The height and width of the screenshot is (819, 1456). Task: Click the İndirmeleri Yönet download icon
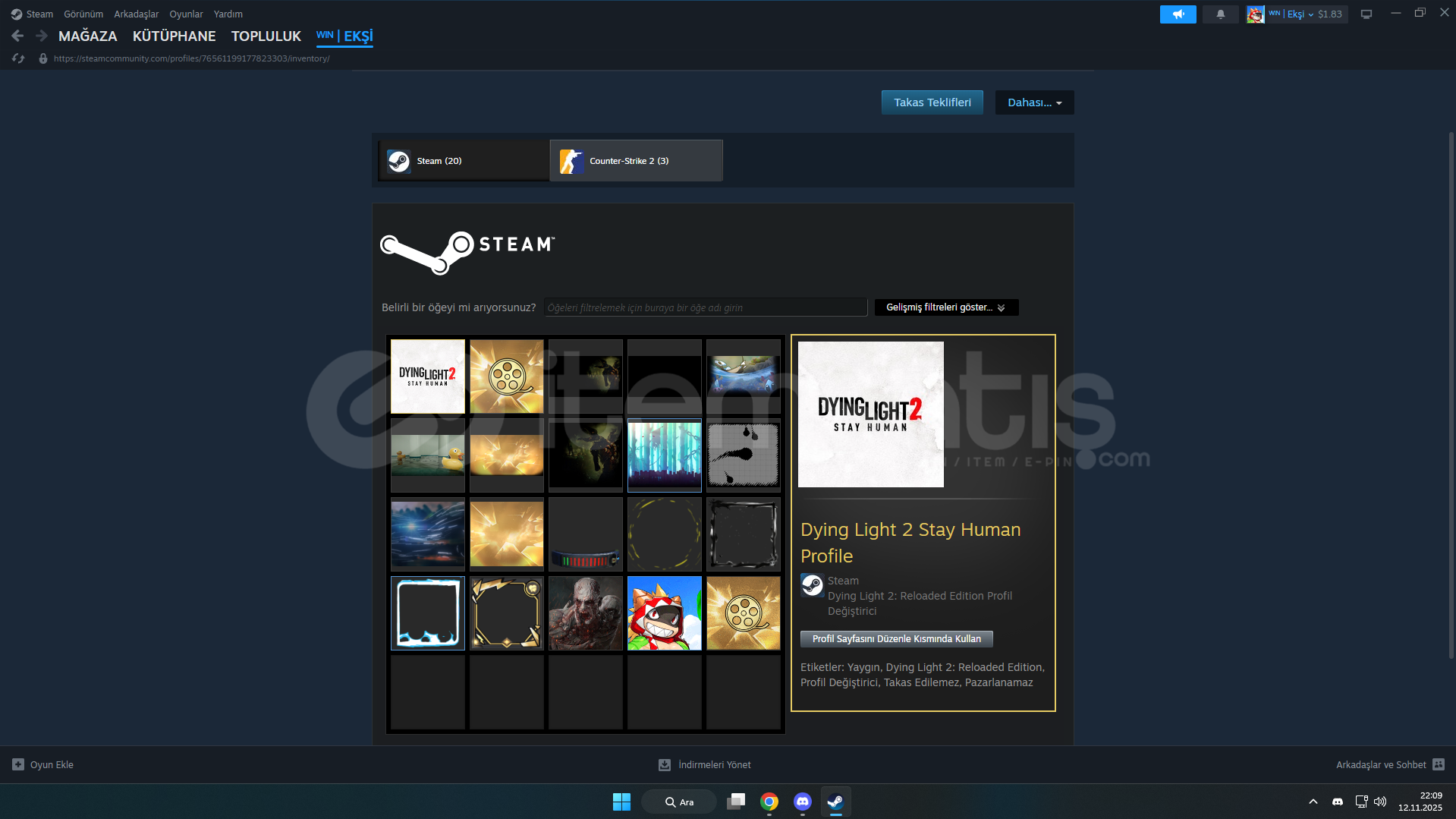pos(665,764)
